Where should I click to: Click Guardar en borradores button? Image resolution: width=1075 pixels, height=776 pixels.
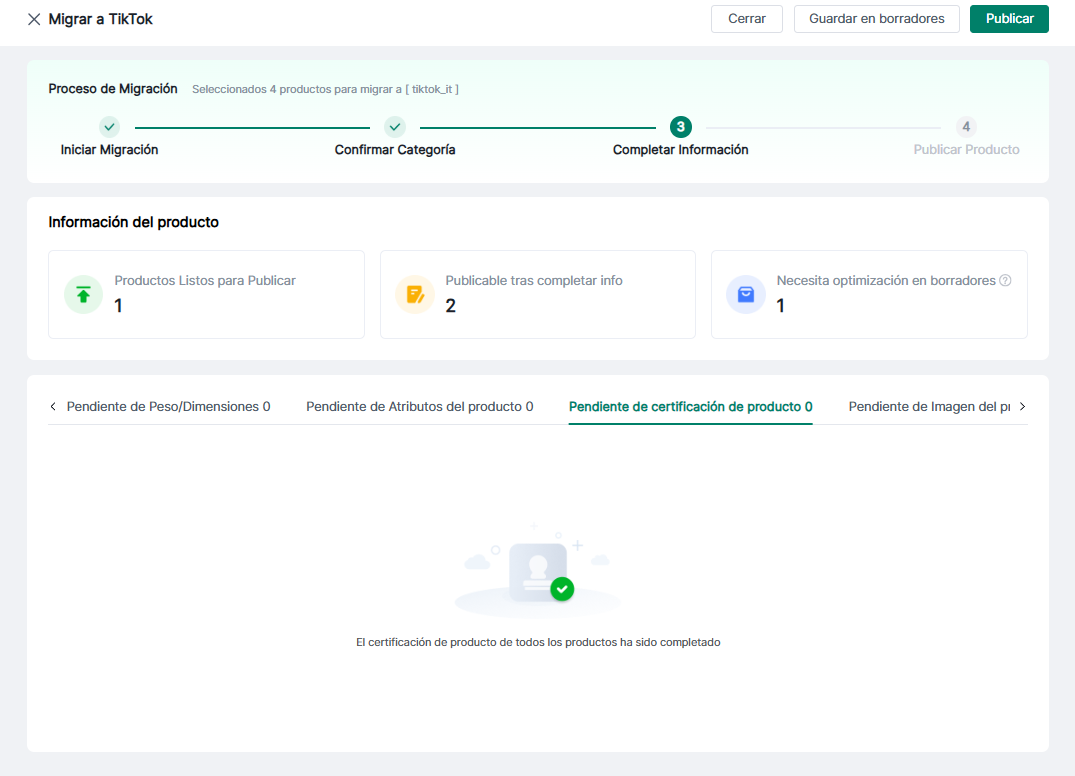point(876,19)
